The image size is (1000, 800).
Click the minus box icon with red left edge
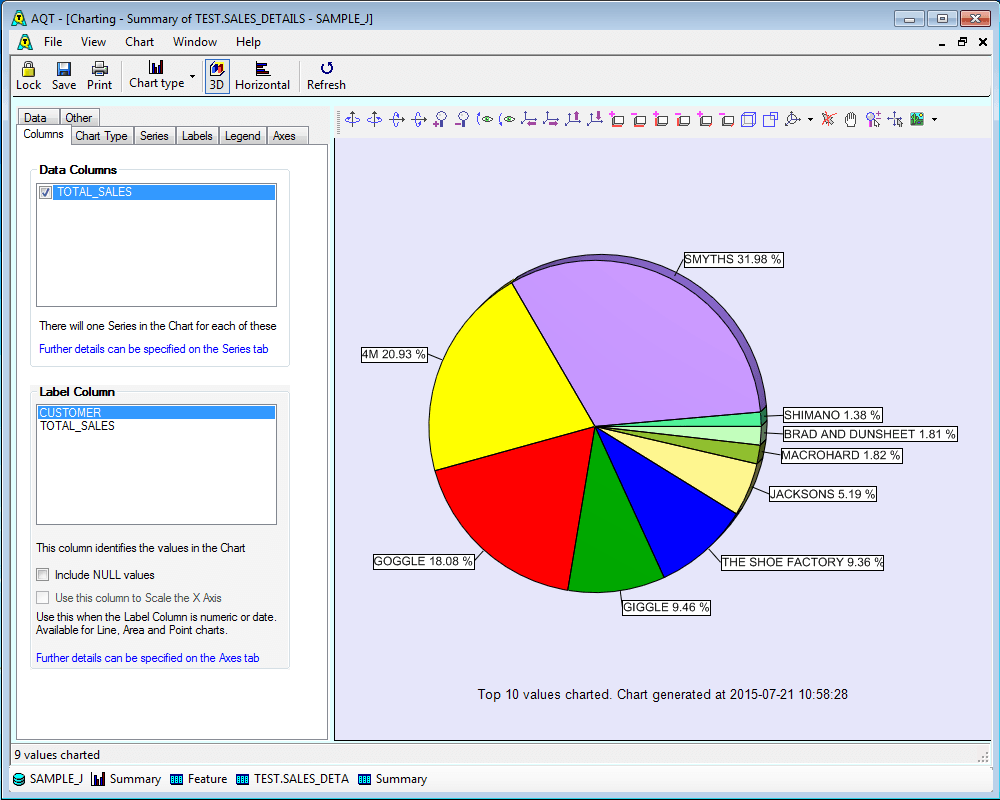point(683,119)
